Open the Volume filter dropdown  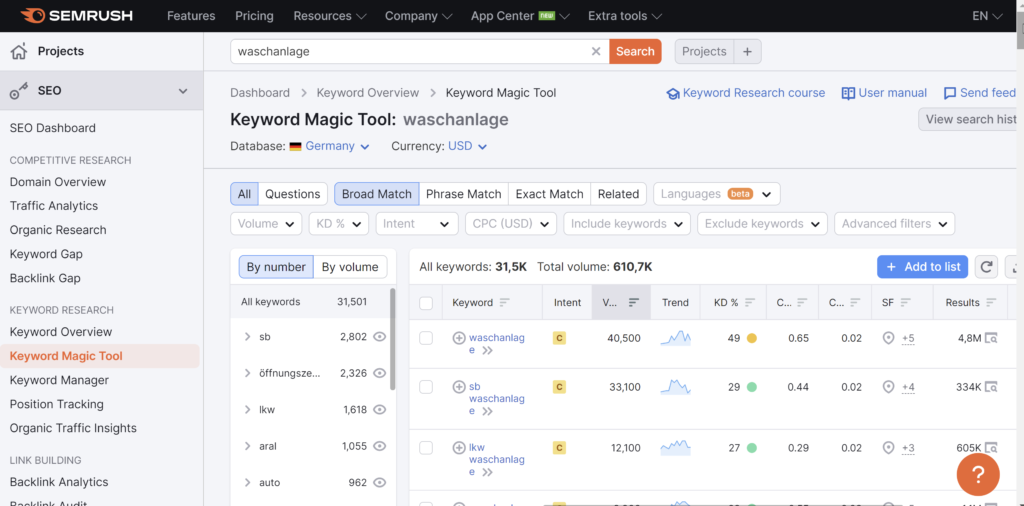click(266, 223)
